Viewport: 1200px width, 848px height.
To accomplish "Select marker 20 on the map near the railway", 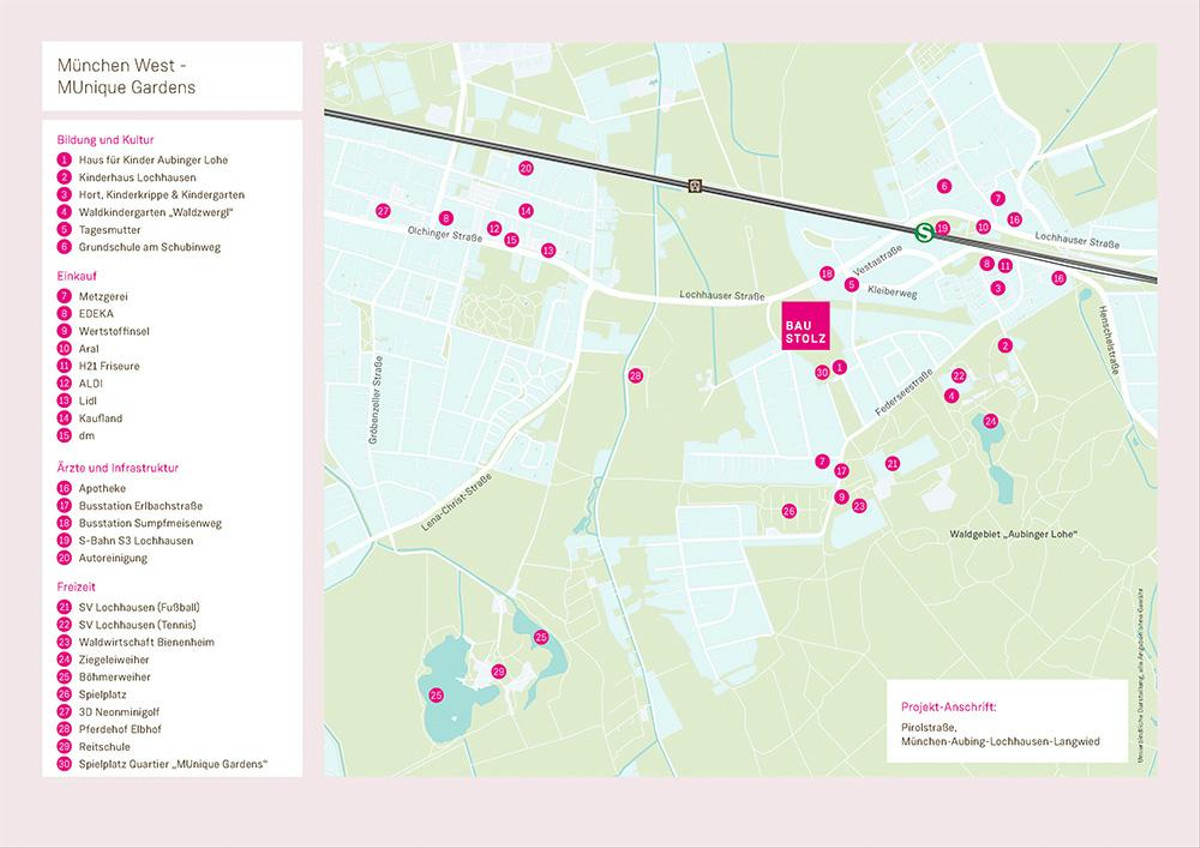I will (x=526, y=168).
